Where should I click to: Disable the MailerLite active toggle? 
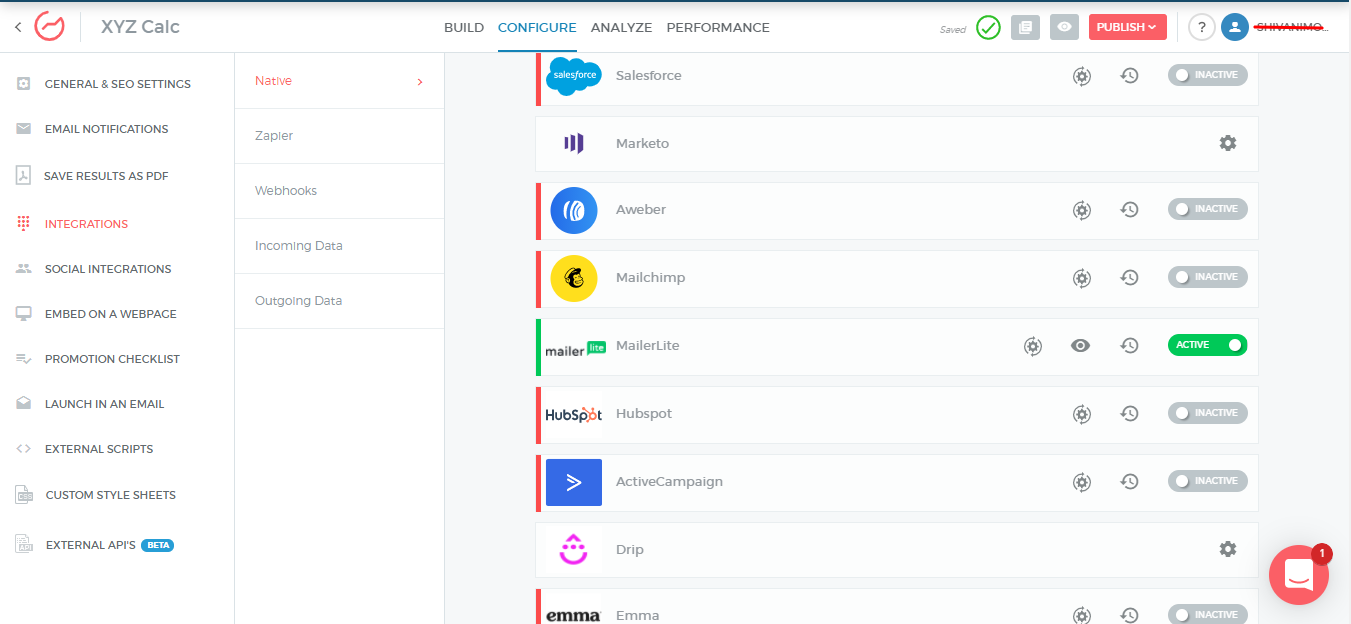pos(1208,345)
